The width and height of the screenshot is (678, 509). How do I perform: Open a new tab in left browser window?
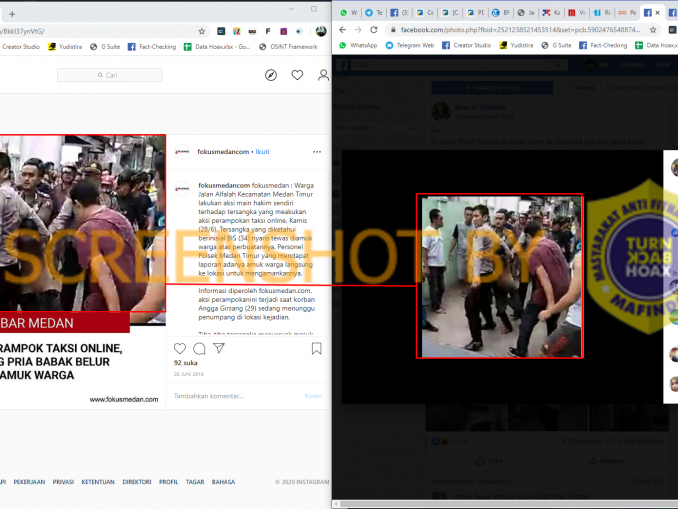coord(12,14)
